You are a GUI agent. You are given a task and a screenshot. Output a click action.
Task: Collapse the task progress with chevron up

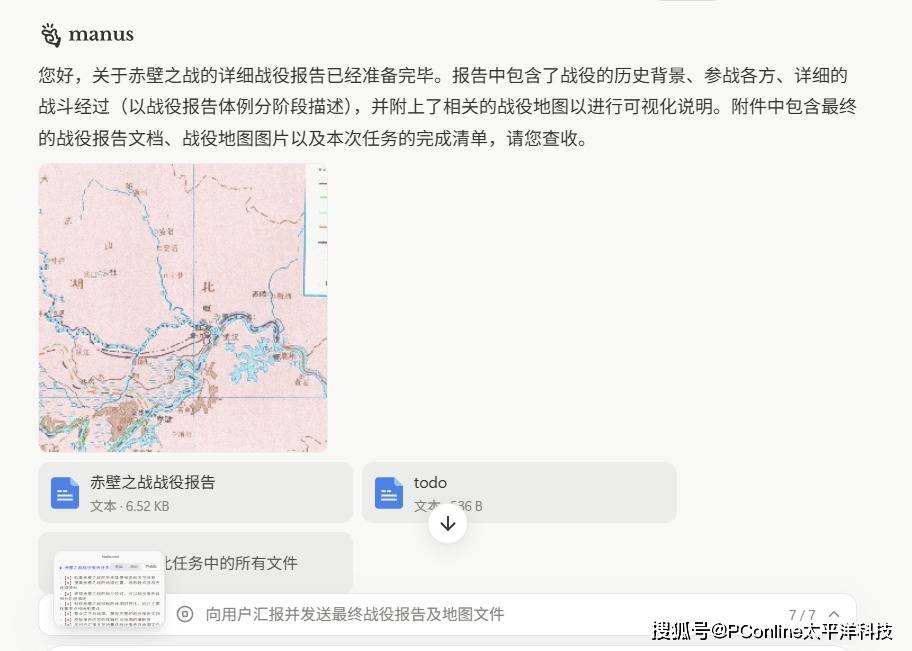(834, 614)
